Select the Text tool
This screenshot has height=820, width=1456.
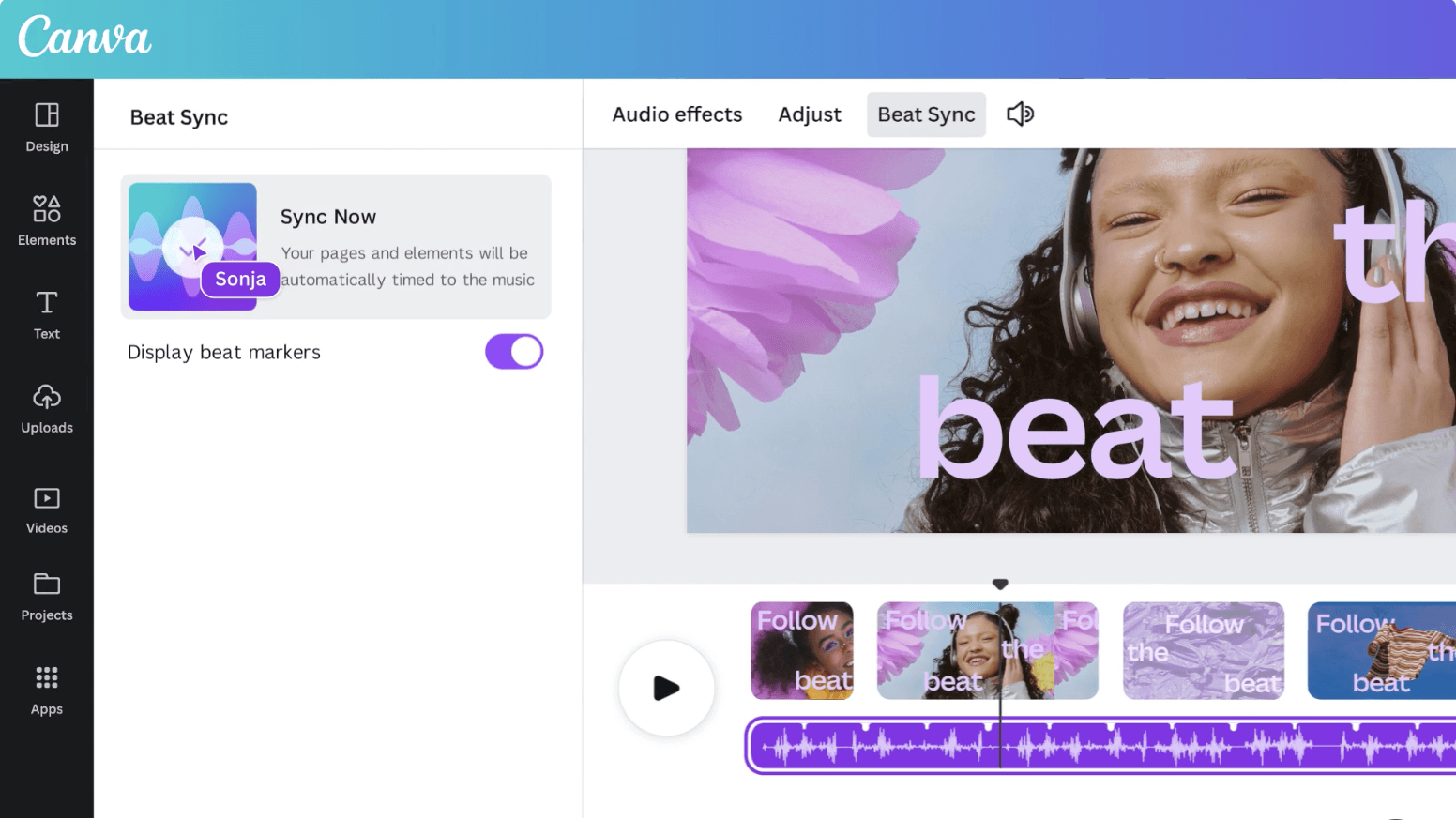click(x=47, y=315)
